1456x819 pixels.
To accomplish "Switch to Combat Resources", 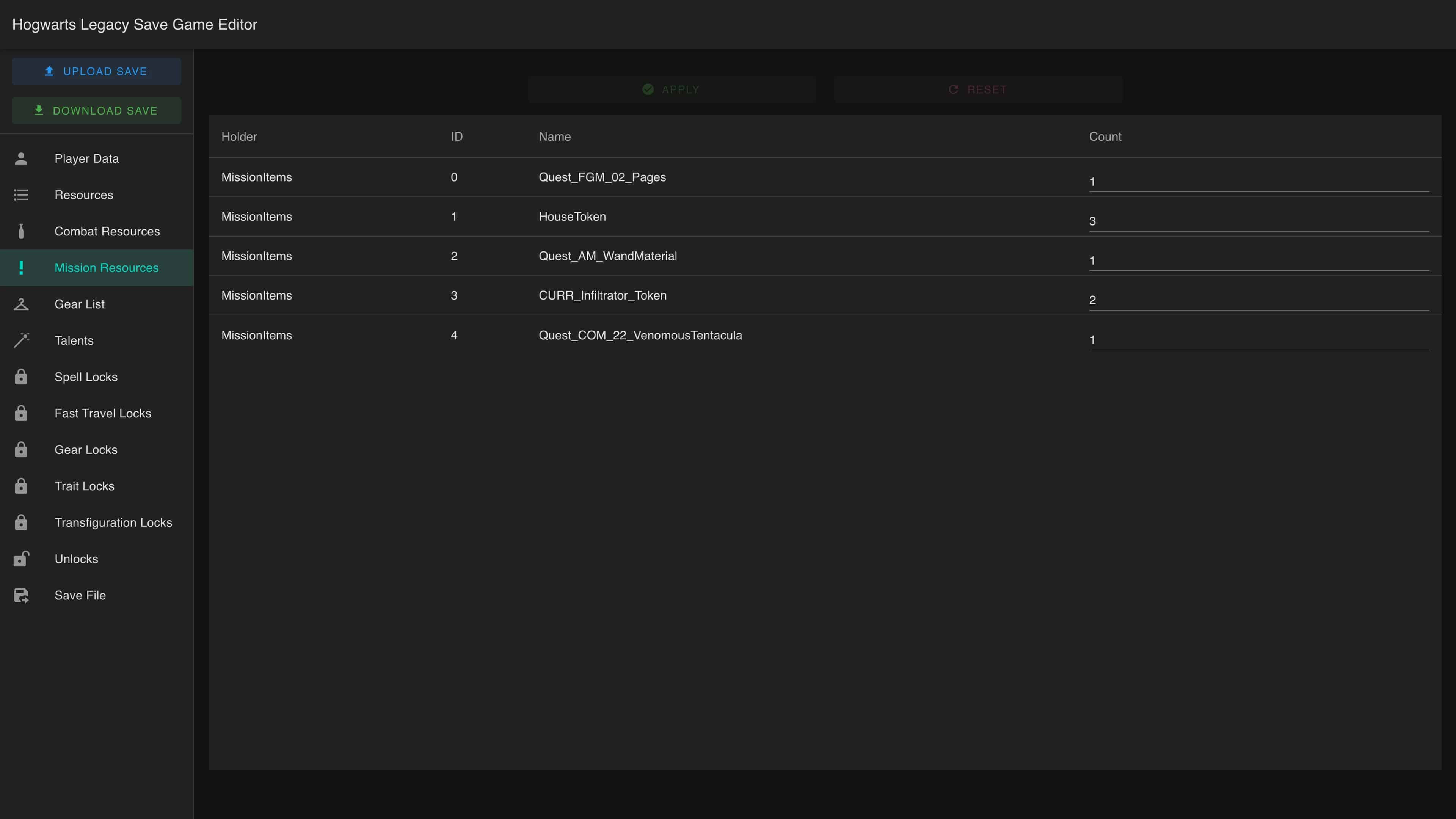I will [x=97, y=231].
